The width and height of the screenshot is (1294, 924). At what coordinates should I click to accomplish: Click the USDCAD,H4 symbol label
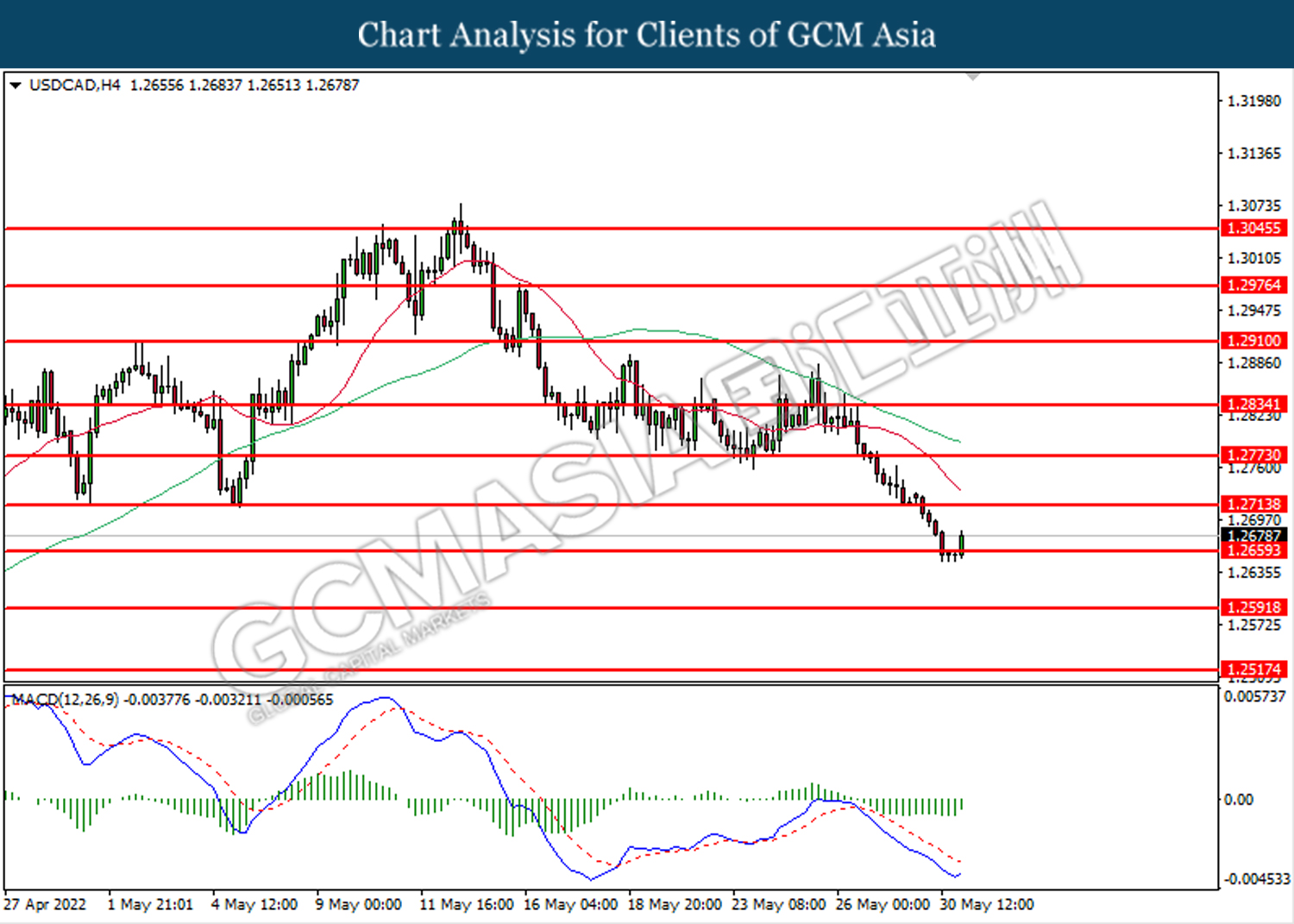coord(75,85)
